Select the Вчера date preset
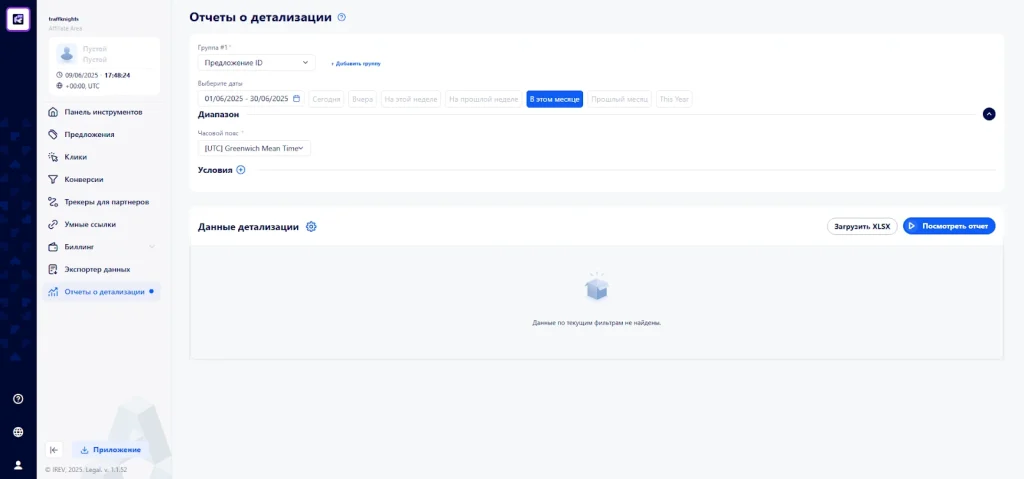This screenshot has width=1024, height=479. [x=362, y=99]
